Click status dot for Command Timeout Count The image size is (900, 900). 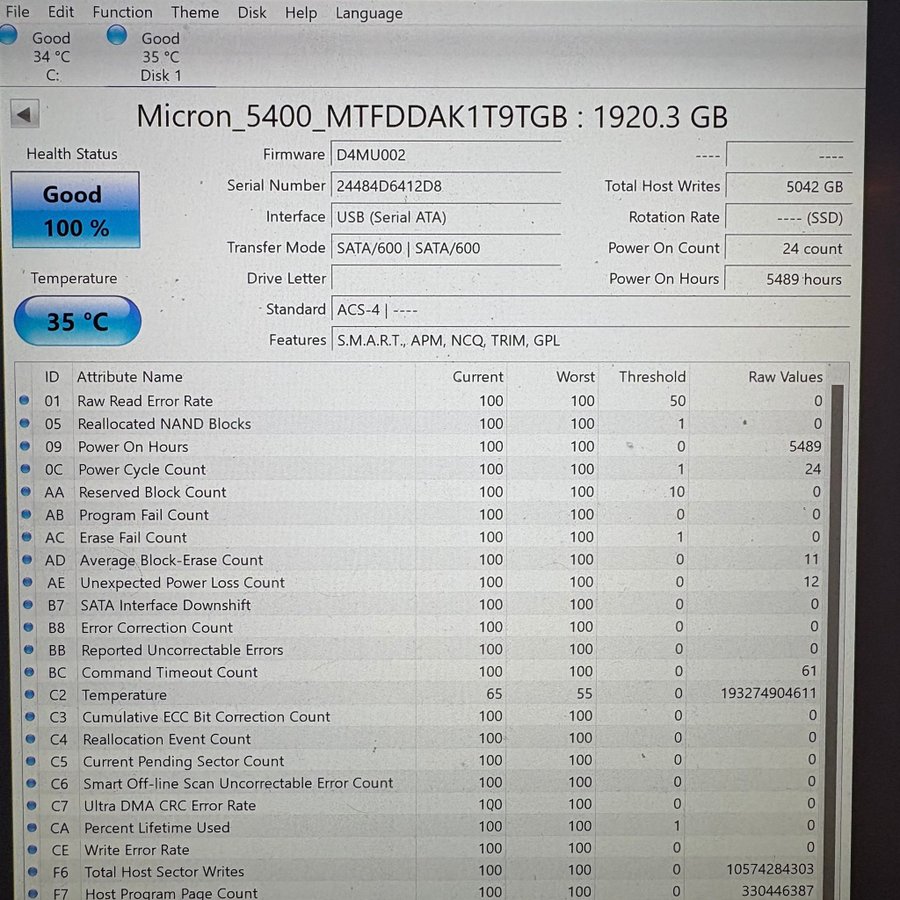[x=27, y=672]
